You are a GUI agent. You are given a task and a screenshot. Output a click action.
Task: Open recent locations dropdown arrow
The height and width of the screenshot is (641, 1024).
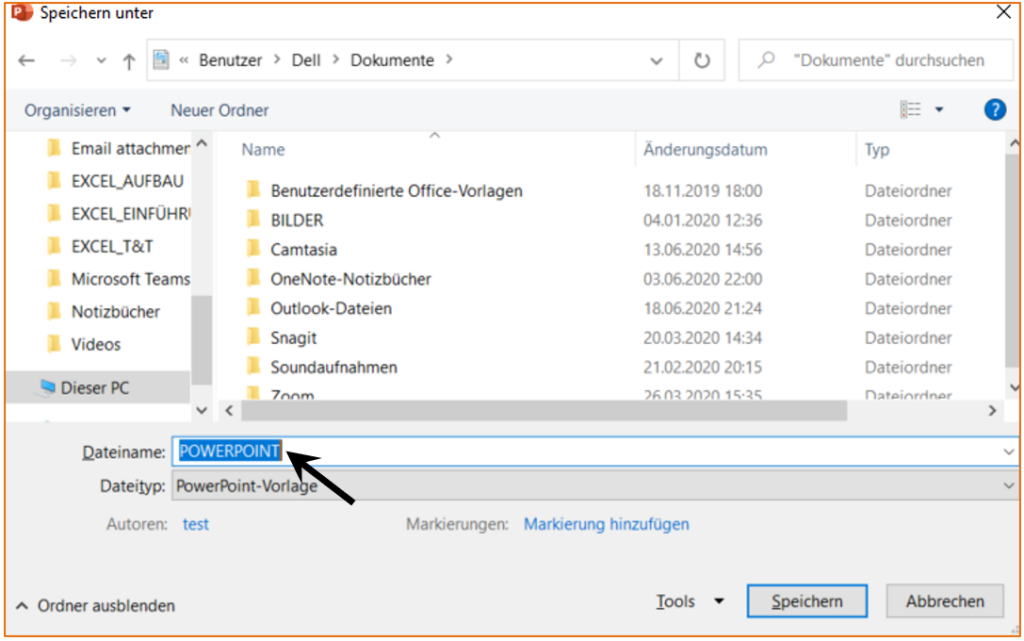click(101, 61)
